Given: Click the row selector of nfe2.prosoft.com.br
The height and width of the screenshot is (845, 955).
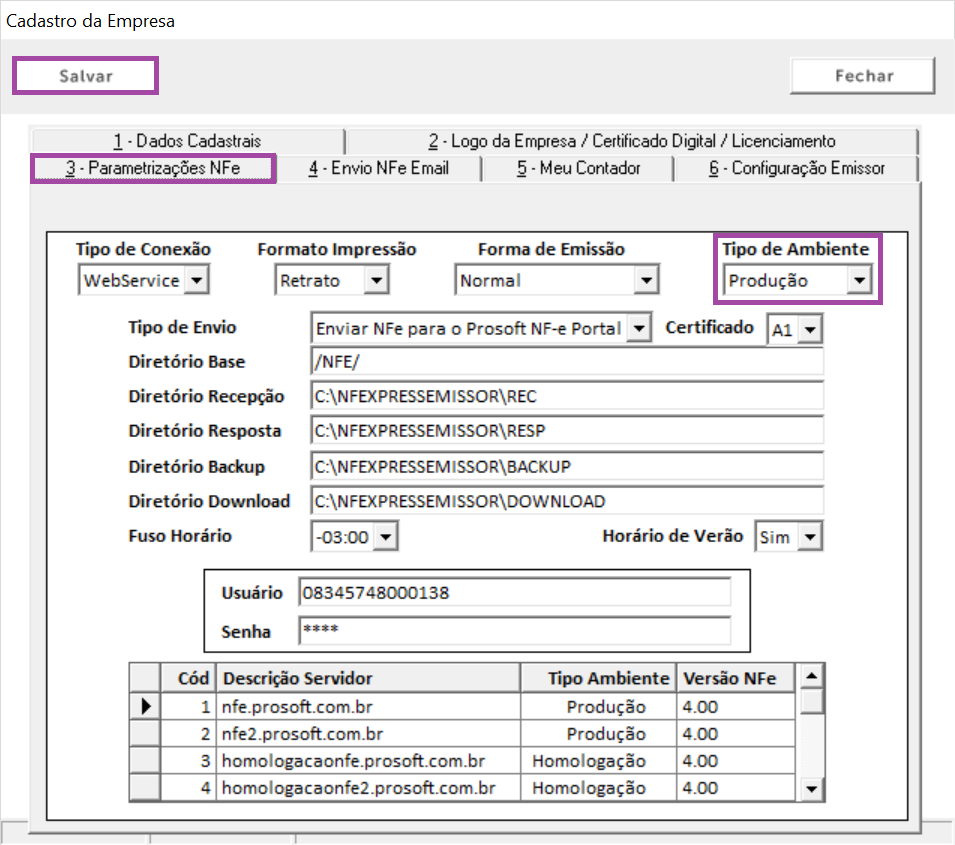Looking at the screenshot, I should pos(146,734).
